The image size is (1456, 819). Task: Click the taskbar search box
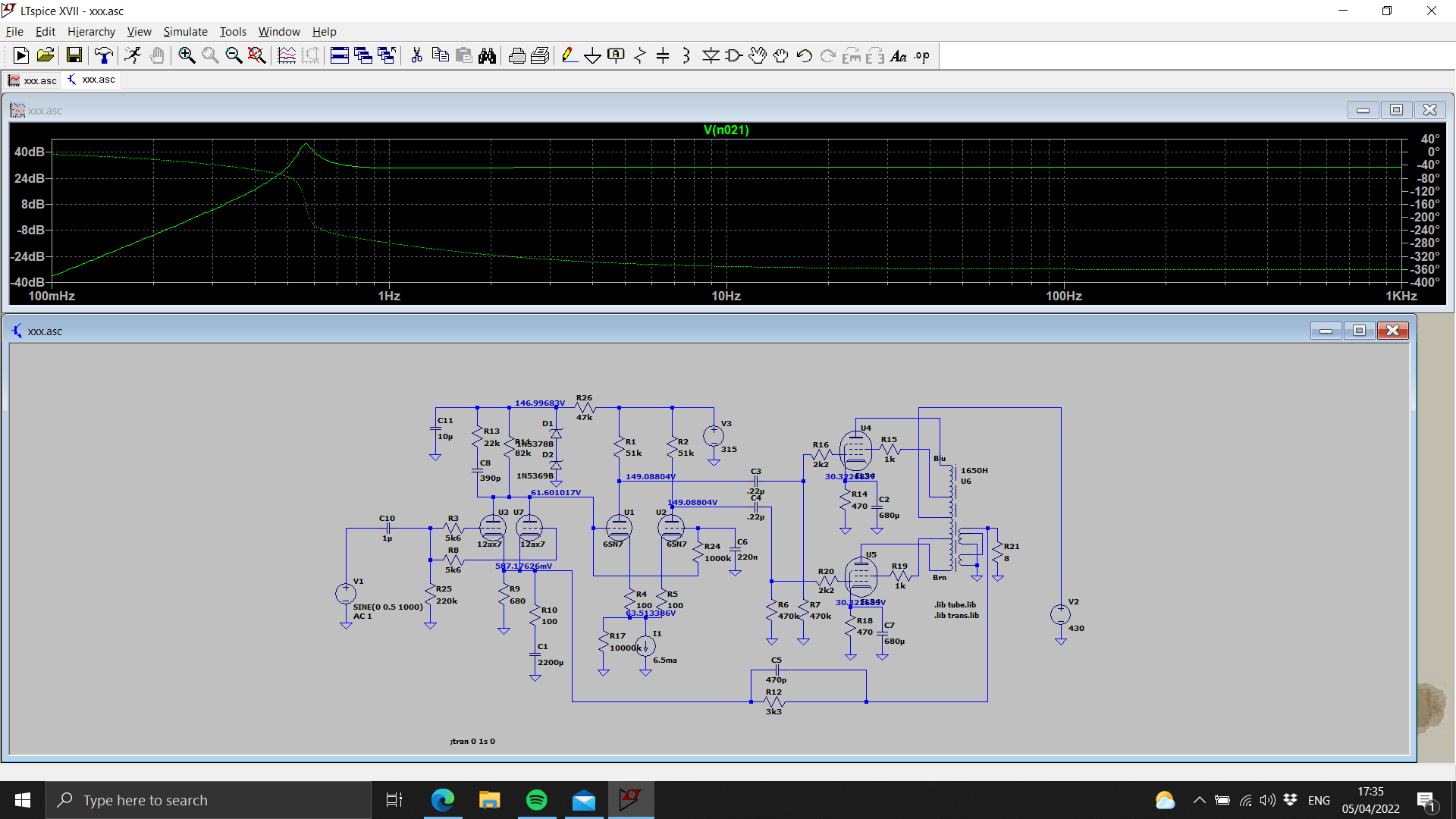(x=209, y=800)
